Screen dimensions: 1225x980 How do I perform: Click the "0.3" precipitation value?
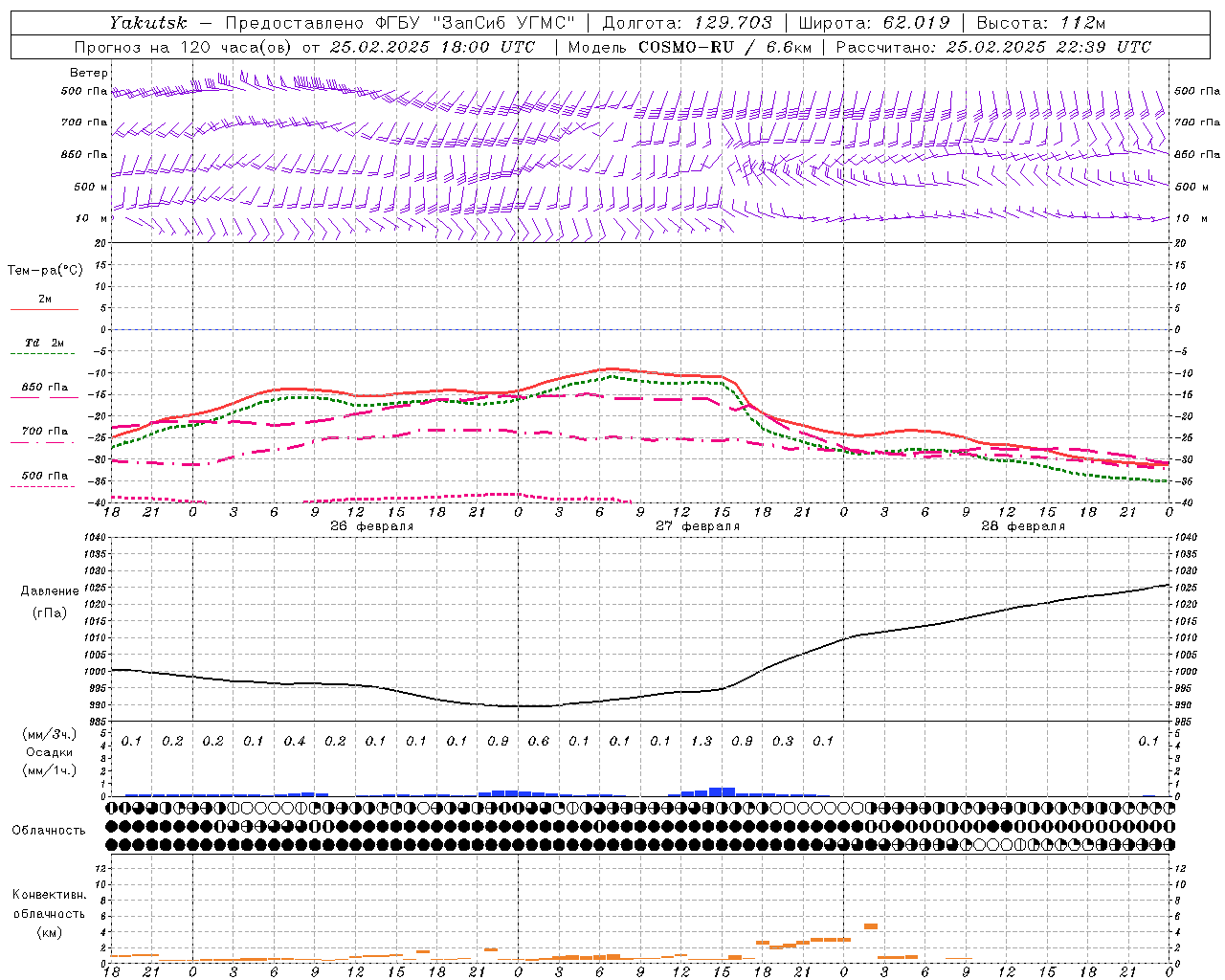tap(783, 741)
